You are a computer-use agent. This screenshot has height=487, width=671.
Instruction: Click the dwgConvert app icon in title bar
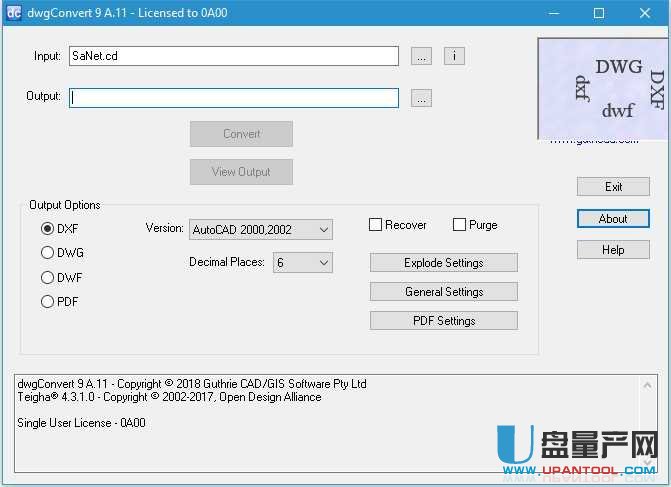13,13
